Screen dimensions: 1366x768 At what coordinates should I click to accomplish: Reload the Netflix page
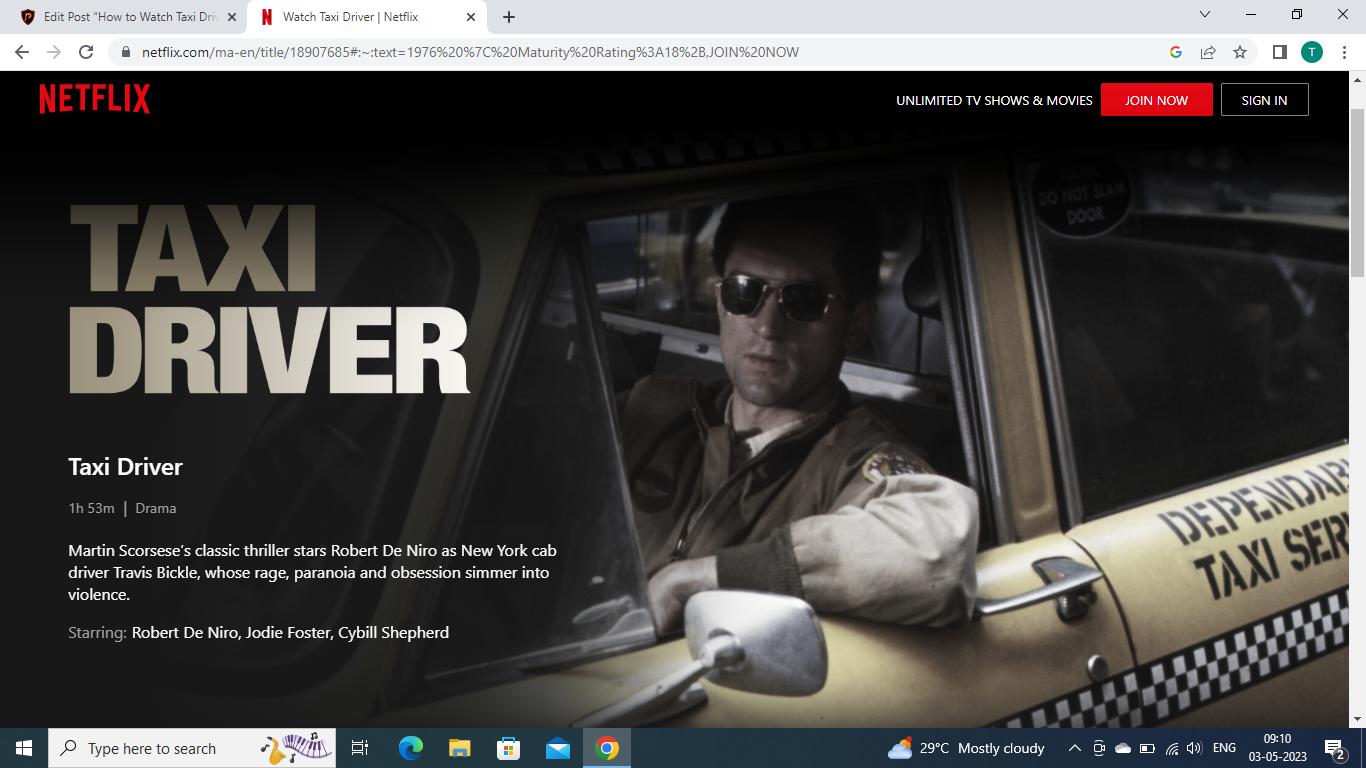[x=86, y=52]
